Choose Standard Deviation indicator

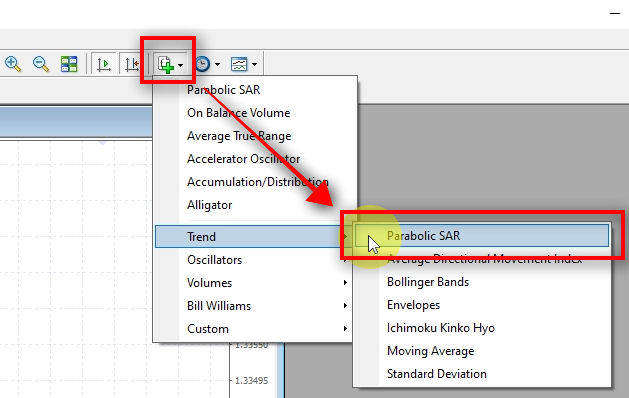point(482,374)
